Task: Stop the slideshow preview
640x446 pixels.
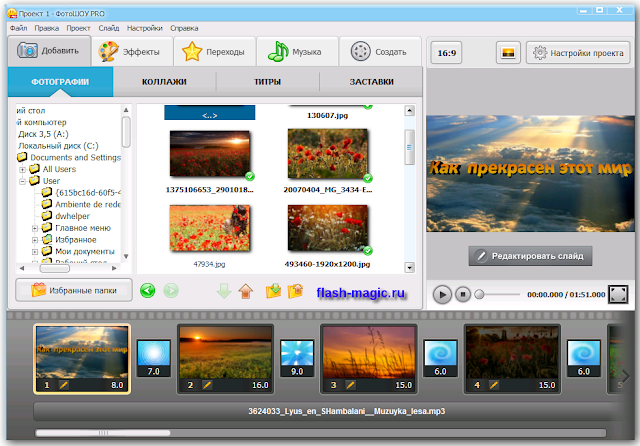Action: tap(463, 294)
